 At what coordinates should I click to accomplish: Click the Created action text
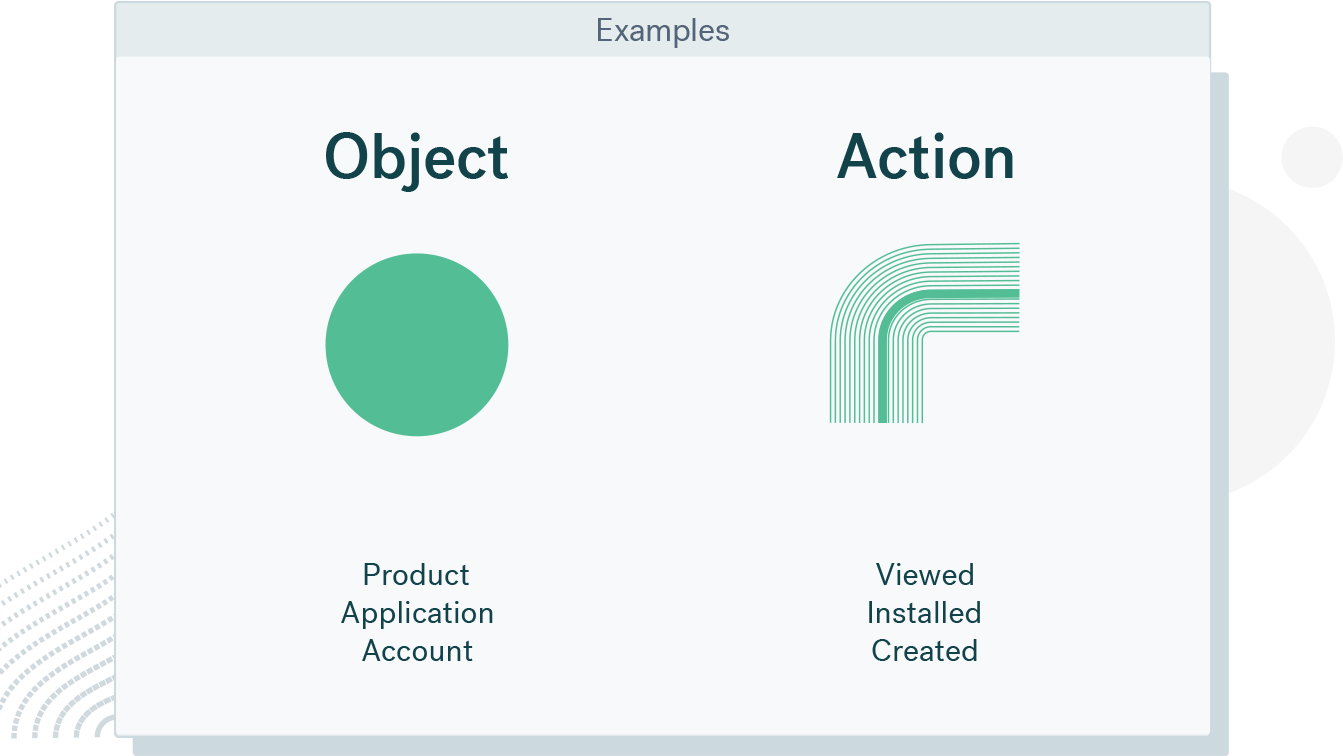pos(924,651)
